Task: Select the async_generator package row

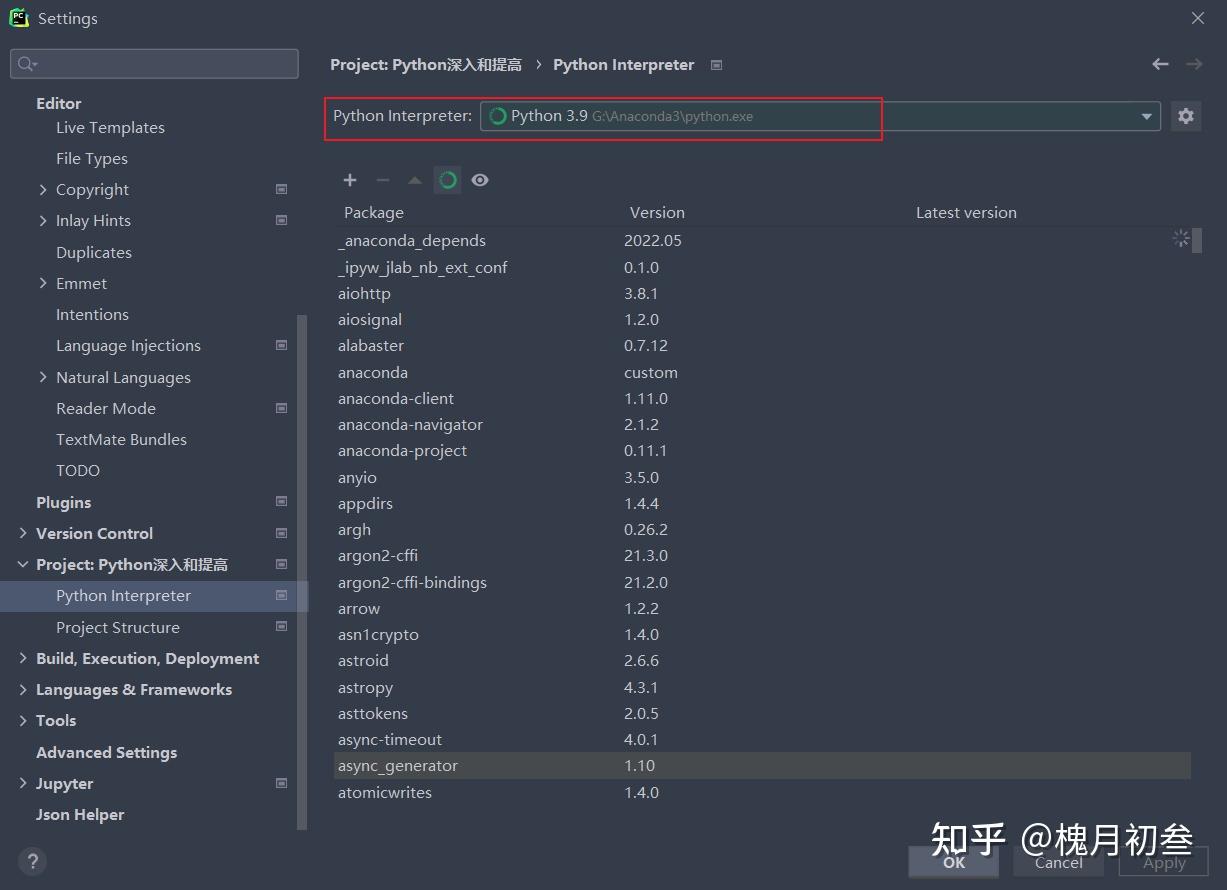Action: tap(762, 765)
